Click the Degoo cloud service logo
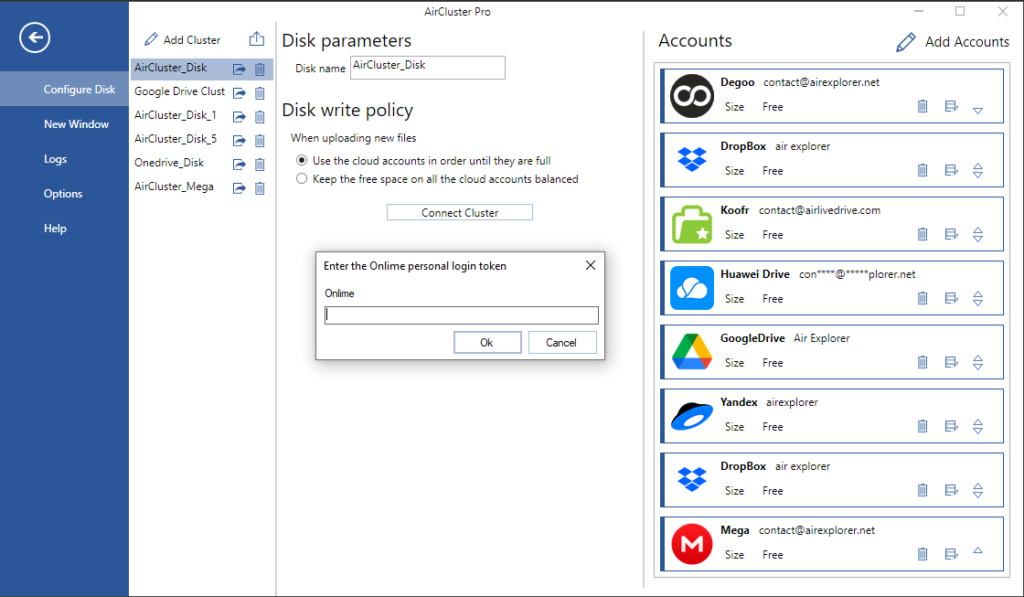The width and height of the screenshot is (1024, 597). coord(692,96)
